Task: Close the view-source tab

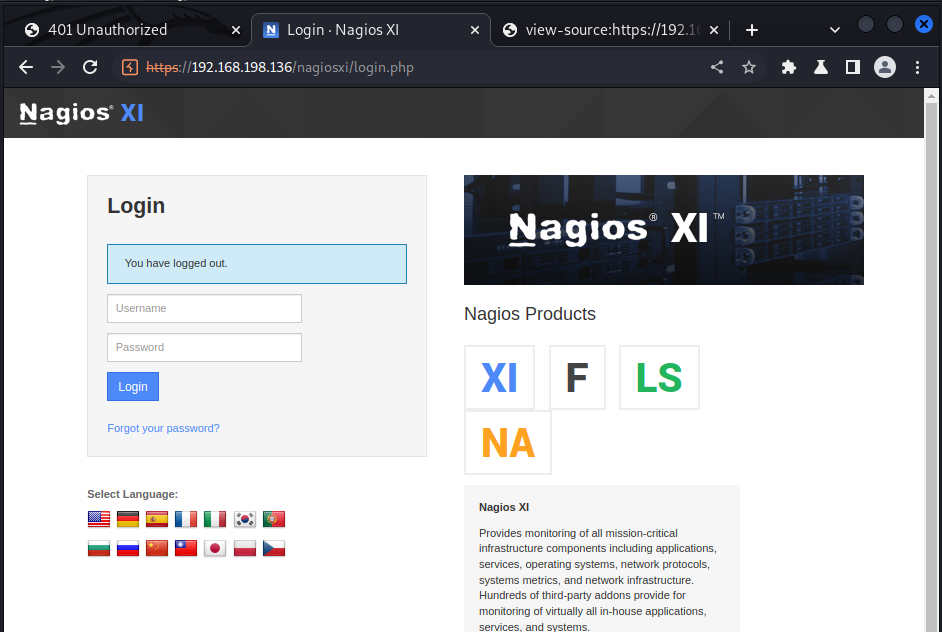Action: pos(714,30)
